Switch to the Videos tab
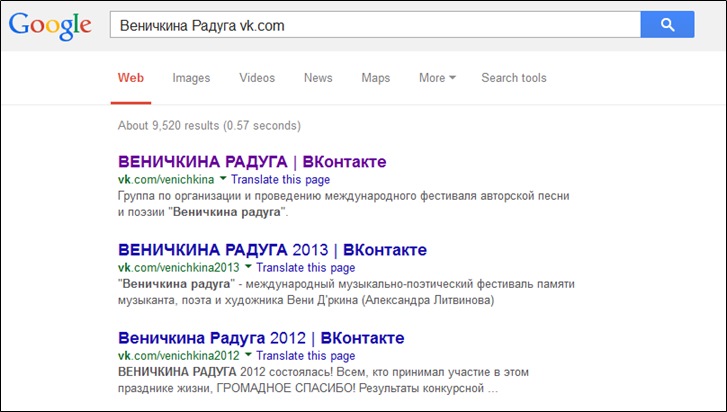The image size is (727, 412). pos(257,78)
